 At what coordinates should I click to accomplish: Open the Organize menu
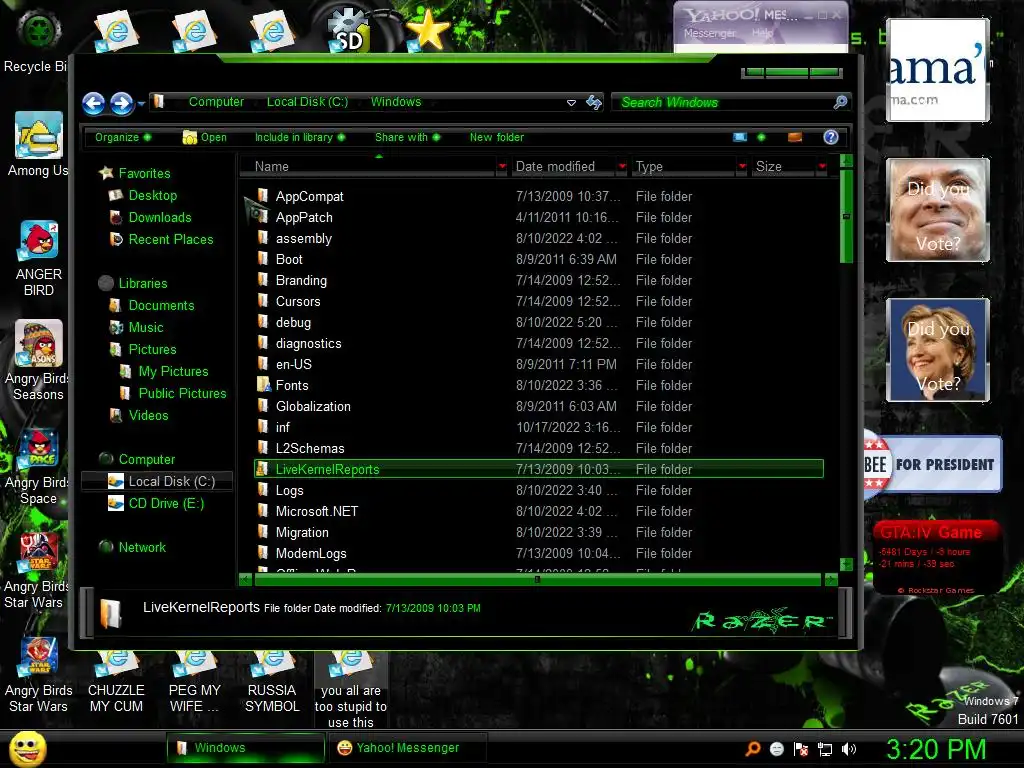pyautogui.click(x=123, y=137)
